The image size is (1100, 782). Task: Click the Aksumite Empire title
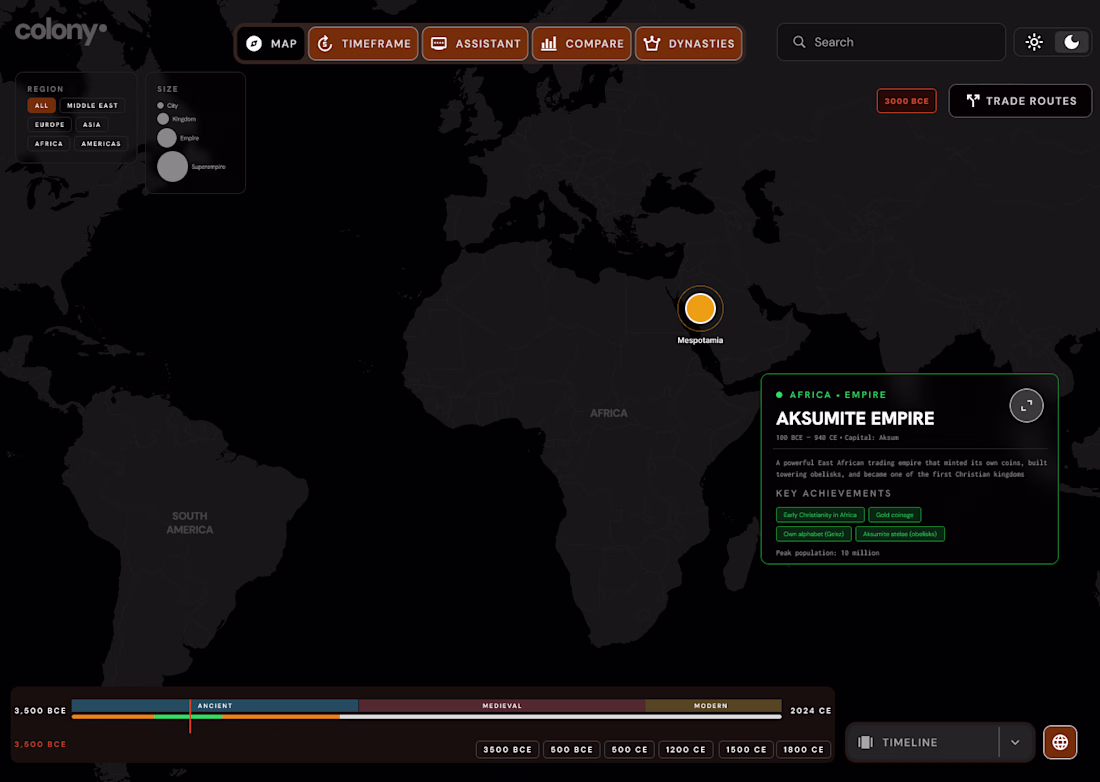(x=855, y=419)
